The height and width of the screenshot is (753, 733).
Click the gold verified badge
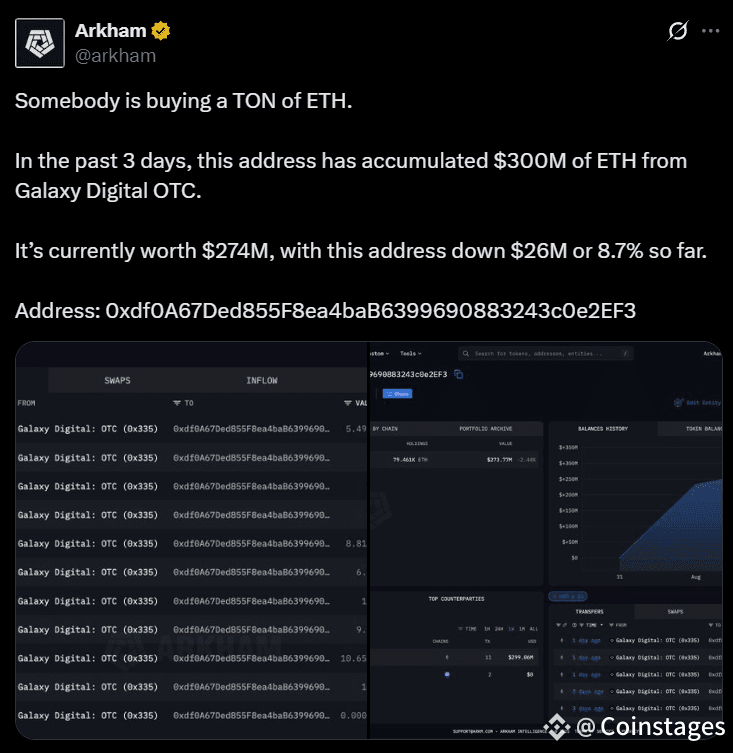(160, 31)
